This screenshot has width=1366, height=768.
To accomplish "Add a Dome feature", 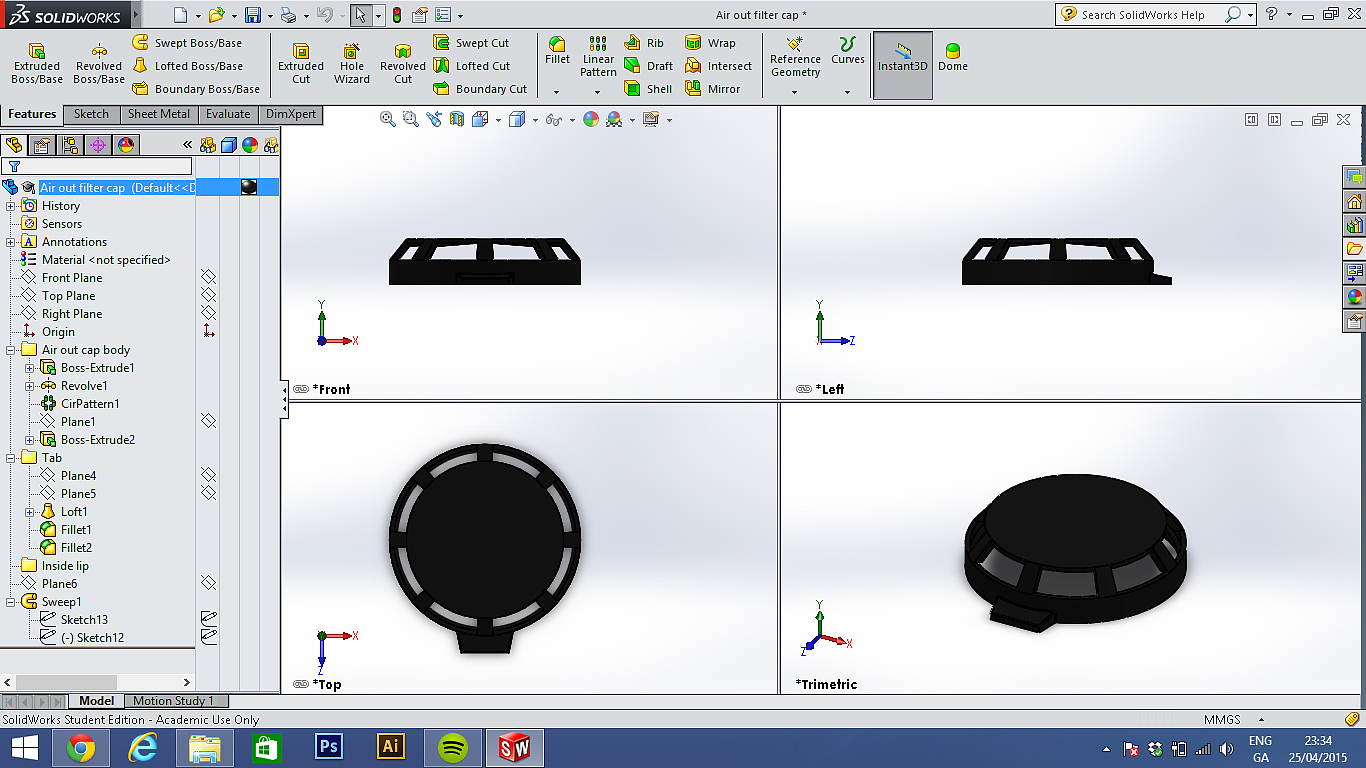I will [952, 57].
